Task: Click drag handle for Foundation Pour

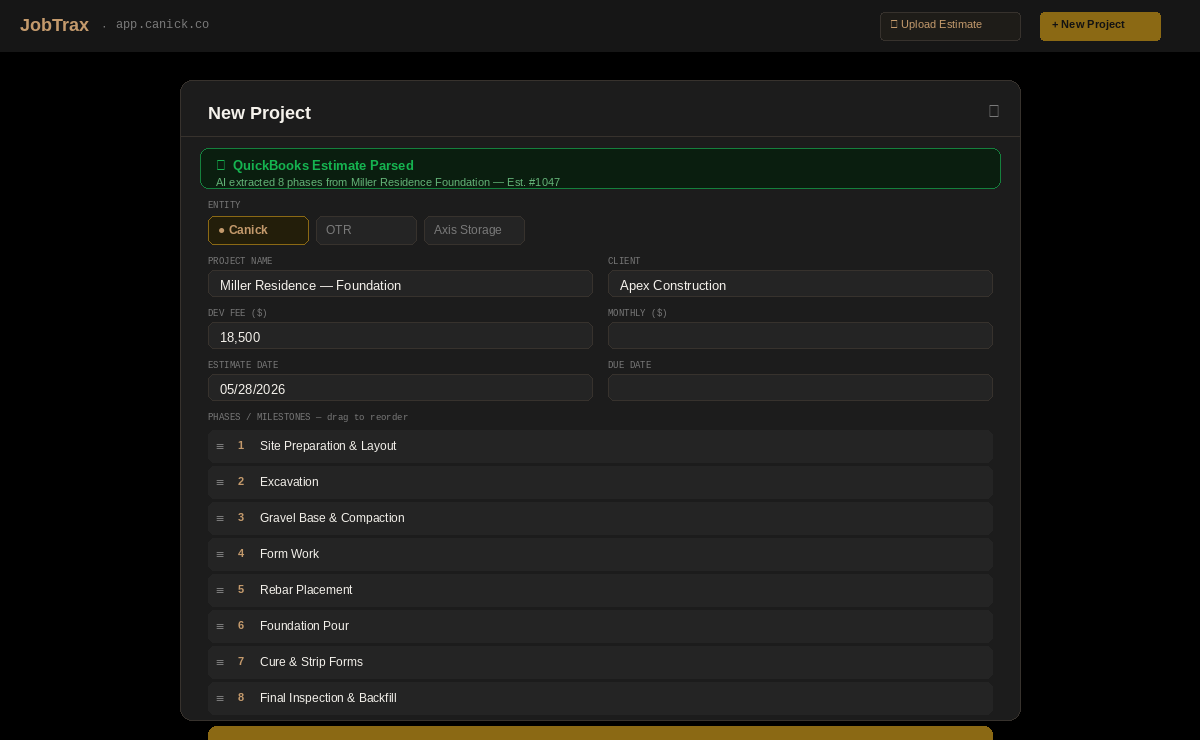Action: click(220, 626)
